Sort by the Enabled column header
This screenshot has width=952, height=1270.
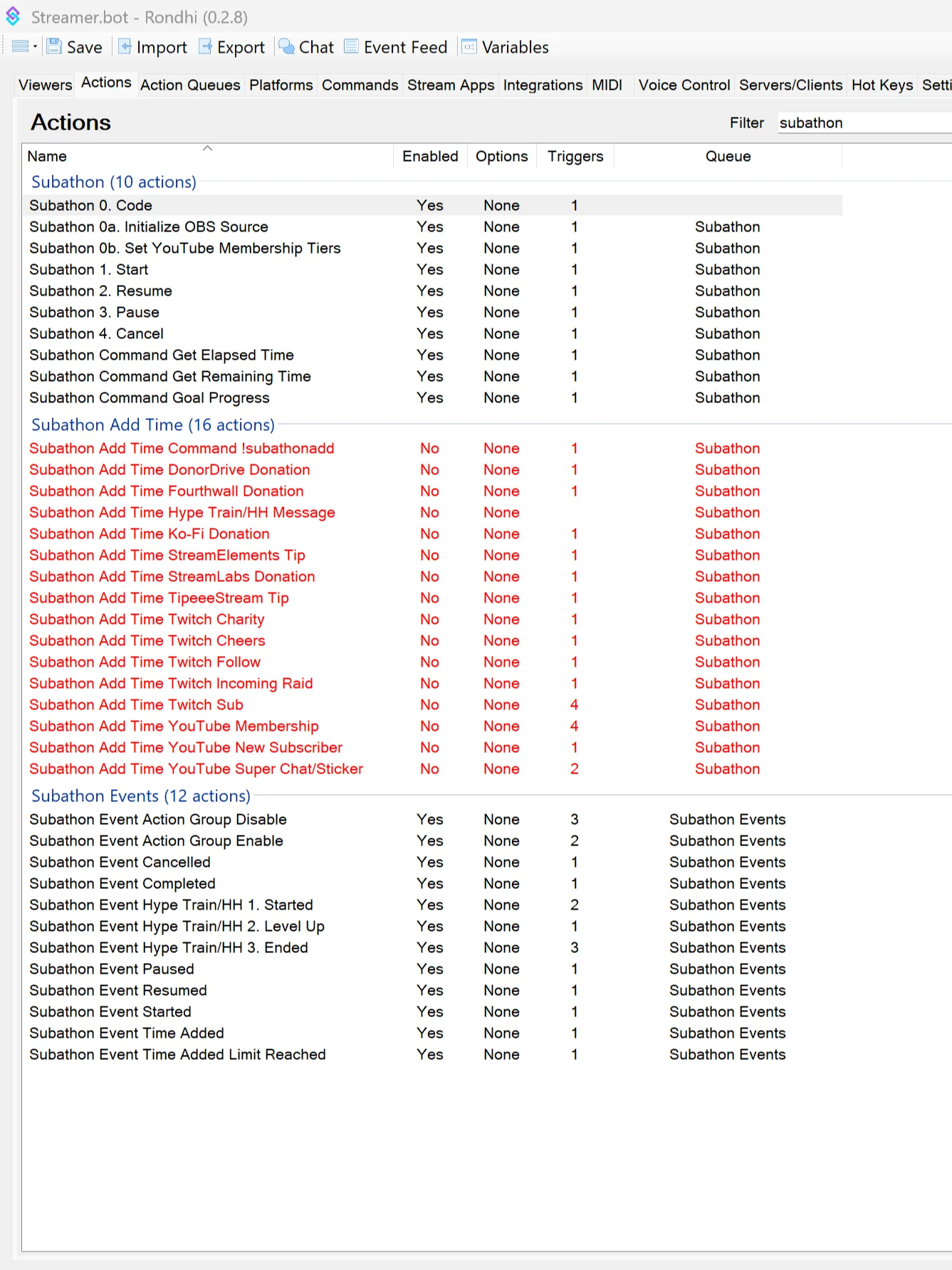430,156
